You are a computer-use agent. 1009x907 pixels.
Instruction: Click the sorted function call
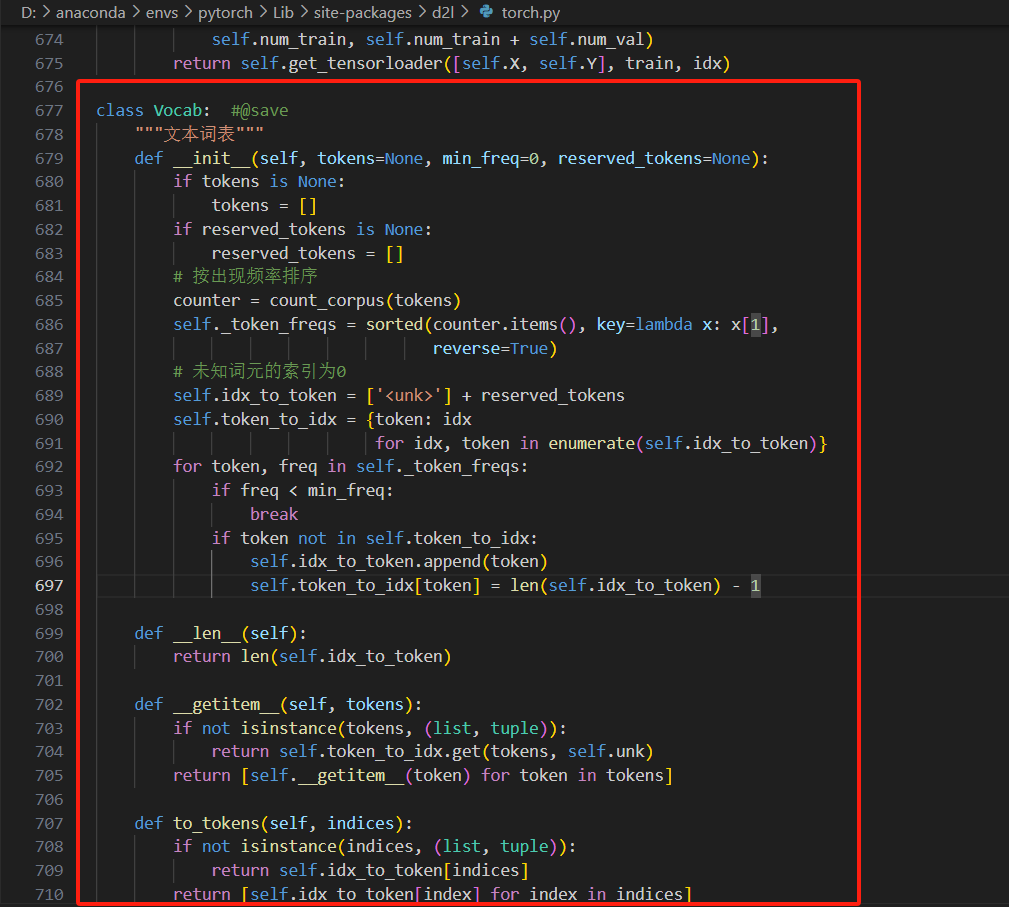pyautogui.click(x=394, y=324)
